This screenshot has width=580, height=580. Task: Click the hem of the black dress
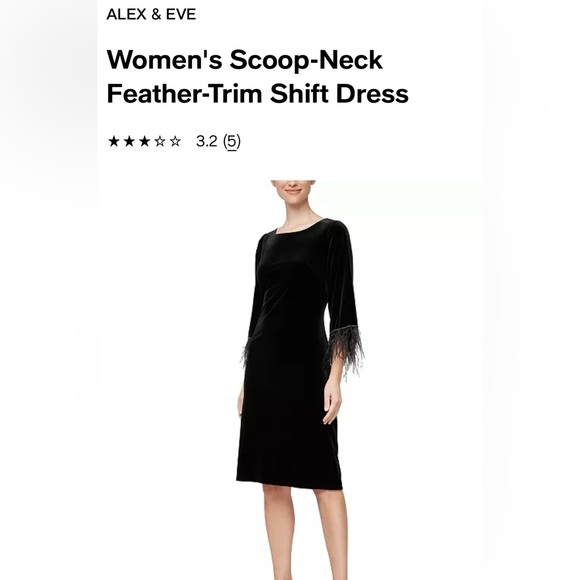pos(289,483)
